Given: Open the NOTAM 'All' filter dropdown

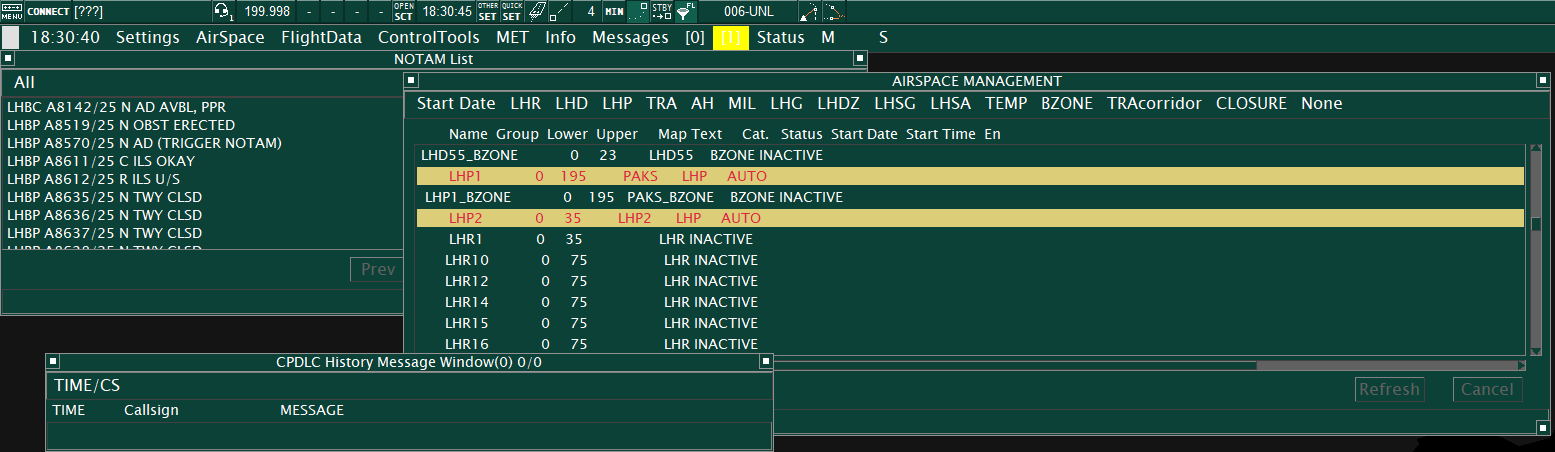Looking at the screenshot, I should [x=24, y=83].
